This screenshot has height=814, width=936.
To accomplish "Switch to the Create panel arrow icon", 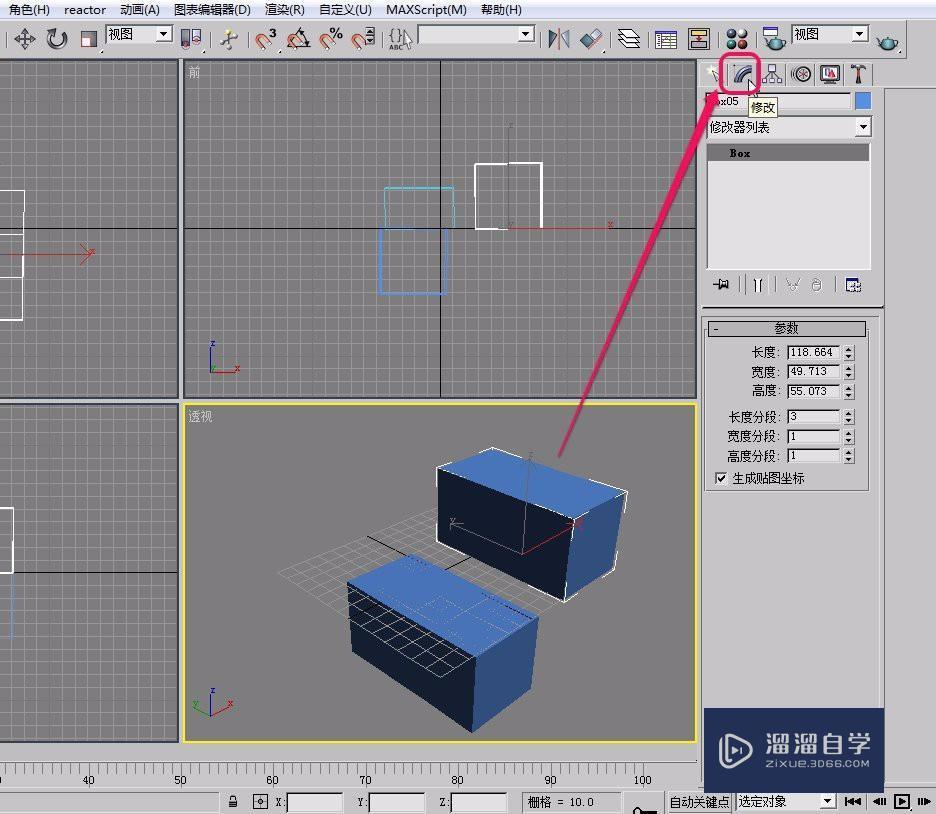I will pyautogui.click(x=711, y=73).
